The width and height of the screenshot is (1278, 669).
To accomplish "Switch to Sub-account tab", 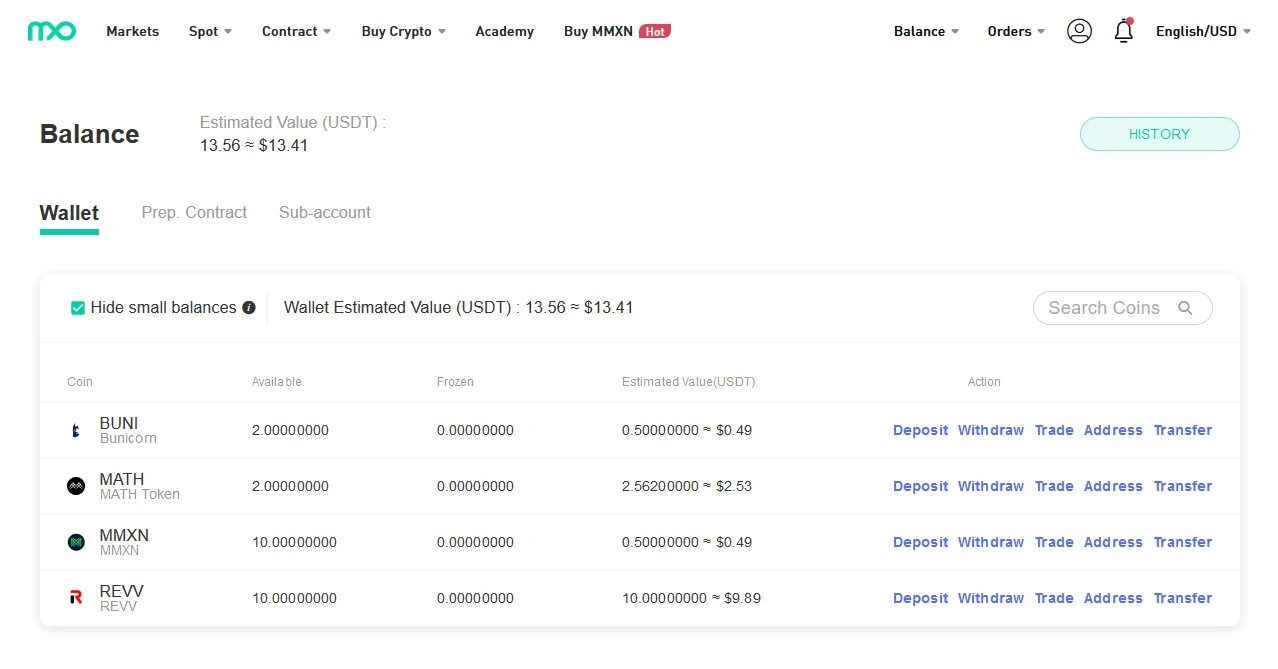I will click(325, 213).
